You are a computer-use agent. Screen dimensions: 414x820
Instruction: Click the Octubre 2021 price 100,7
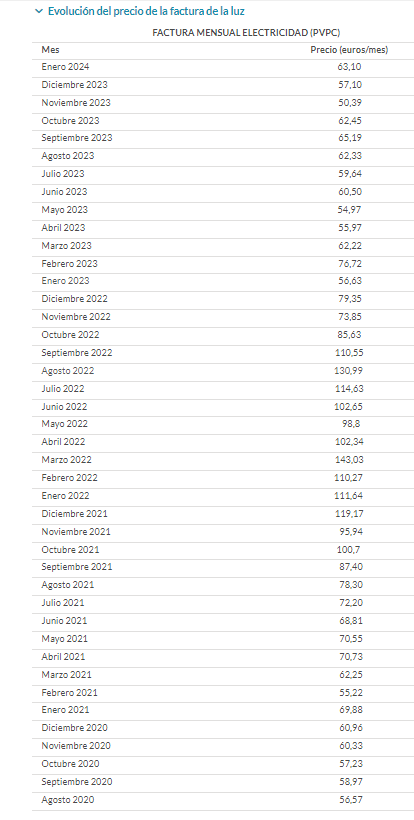[348, 550]
